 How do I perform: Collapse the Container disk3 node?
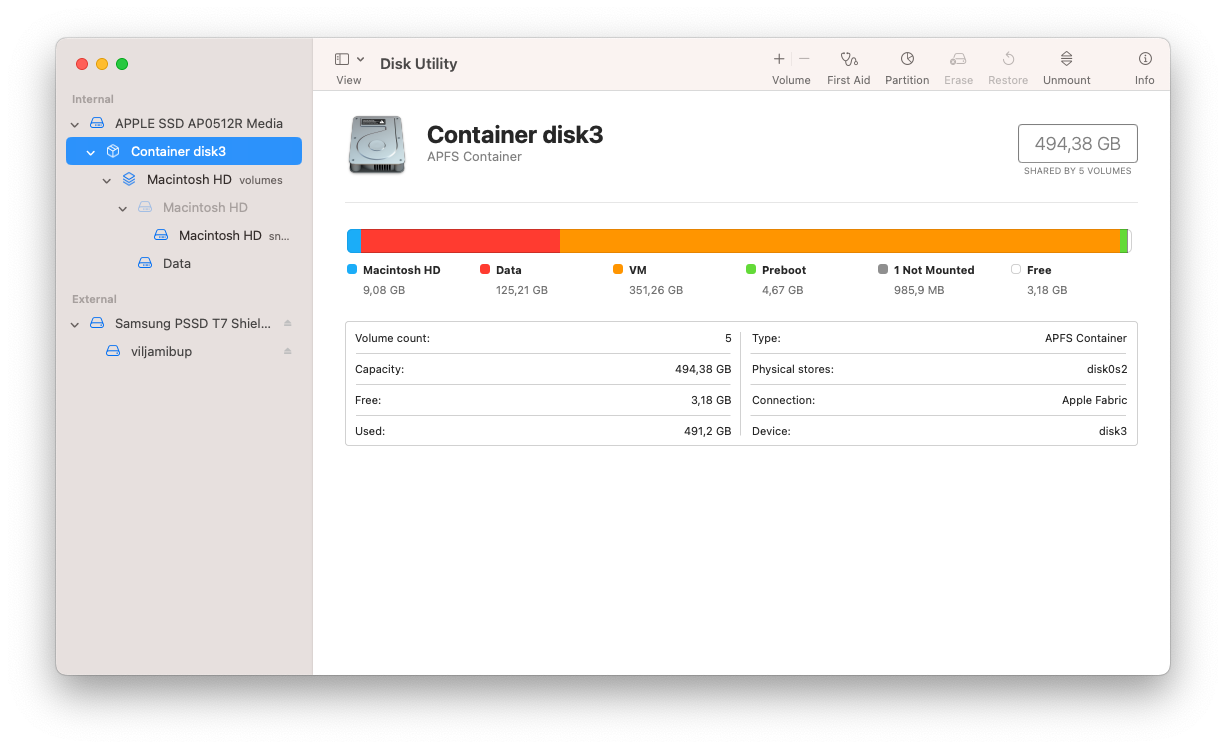[91, 153]
